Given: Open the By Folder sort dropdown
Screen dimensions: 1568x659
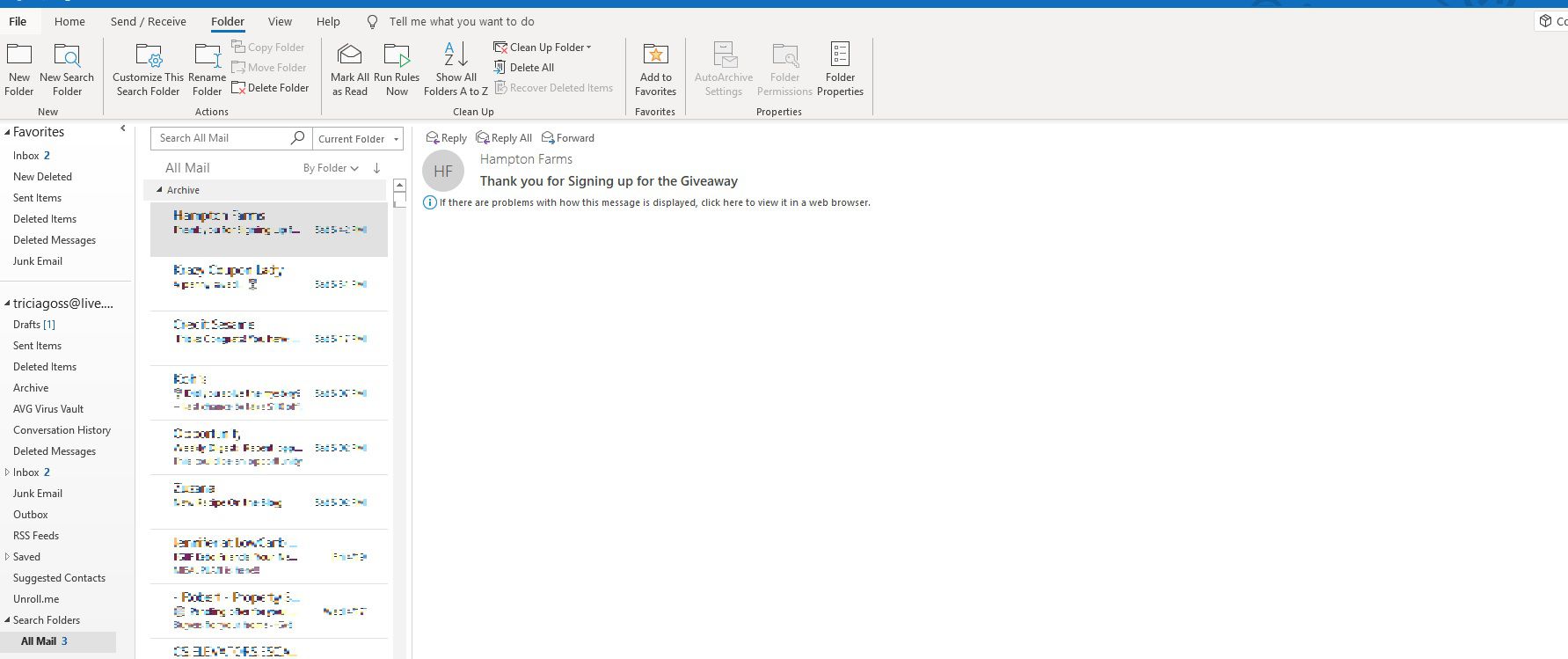Looking at the screenshot, I should pos(331,168).
